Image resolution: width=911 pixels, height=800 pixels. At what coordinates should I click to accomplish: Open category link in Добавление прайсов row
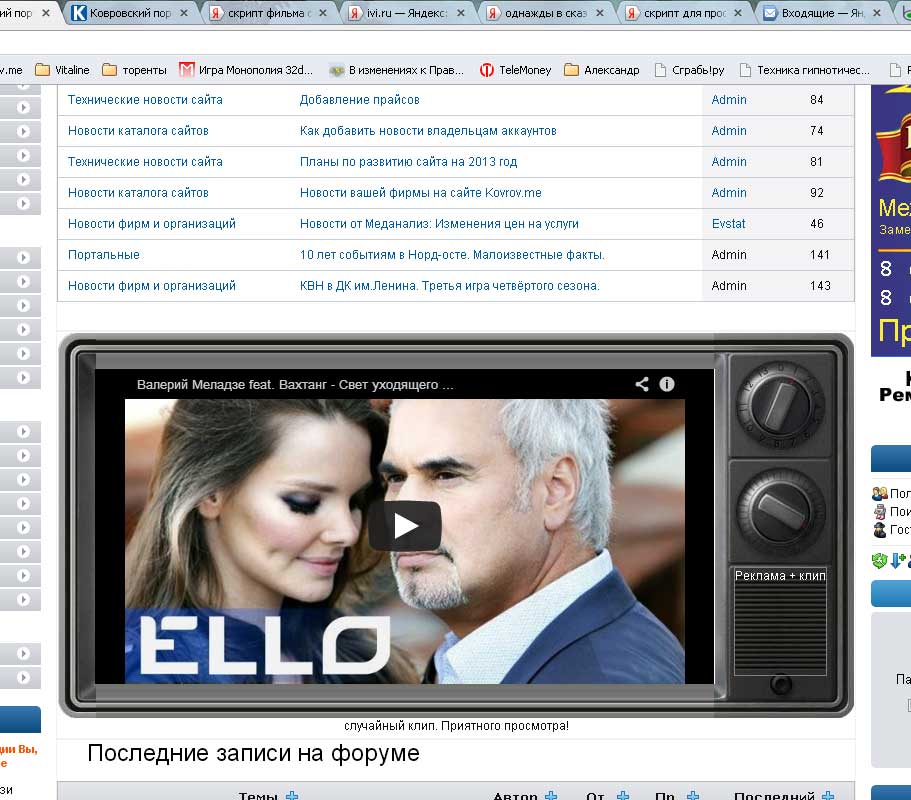click(x=145, y=100)
